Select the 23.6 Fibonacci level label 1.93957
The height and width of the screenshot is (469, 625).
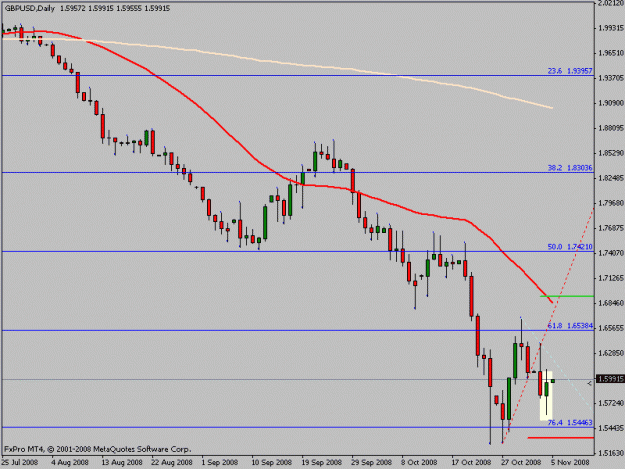click(570, 71)
